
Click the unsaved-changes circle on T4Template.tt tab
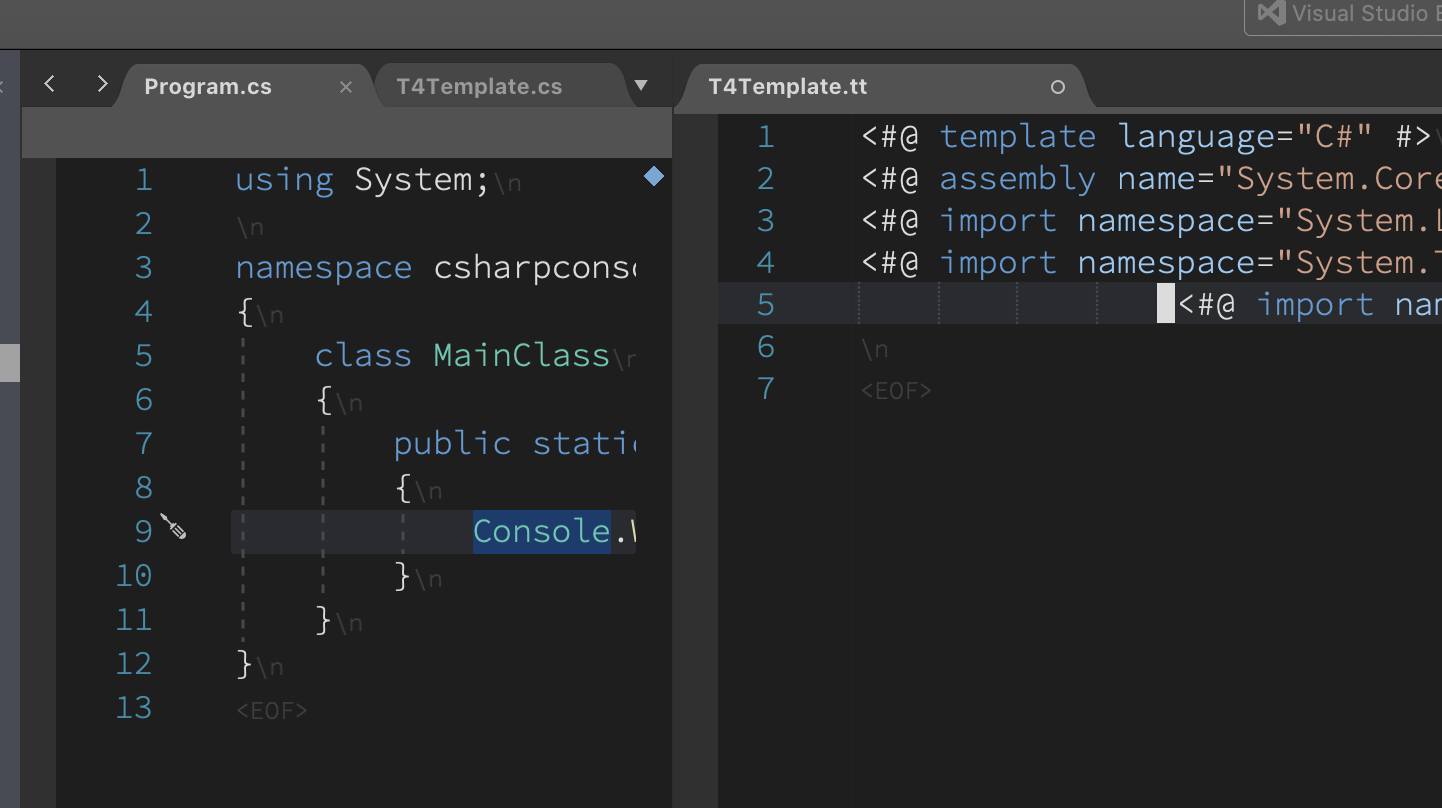click(1057, 87)
